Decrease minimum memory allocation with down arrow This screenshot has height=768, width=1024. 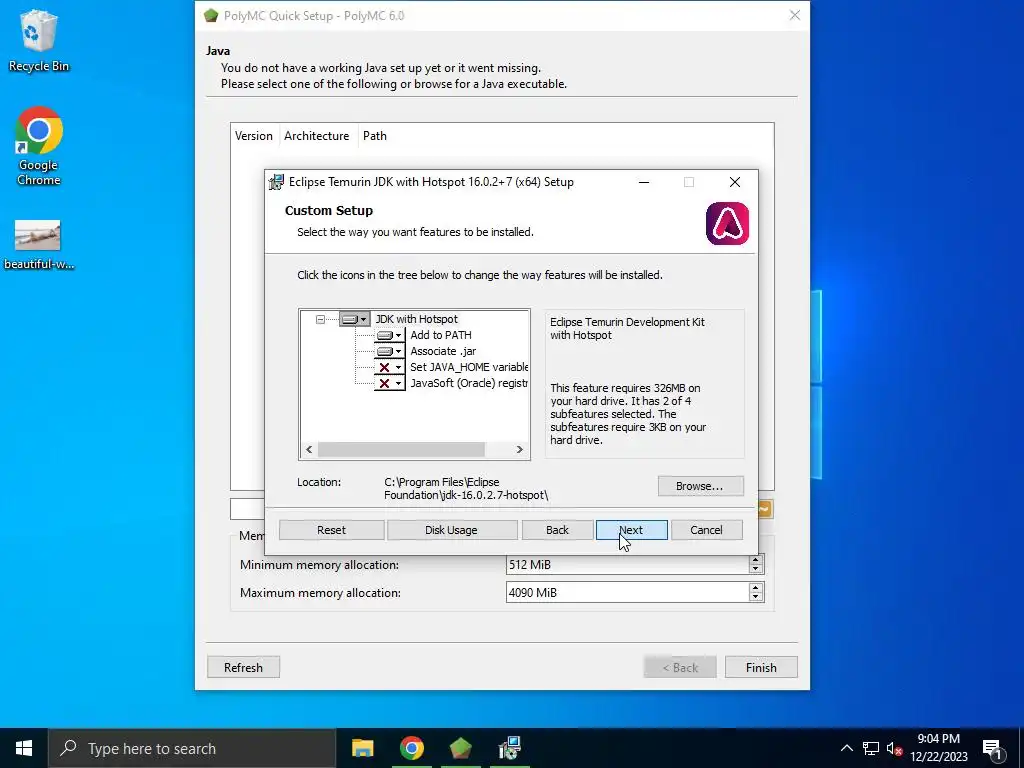pyautogui.click(x=756, y=569)
